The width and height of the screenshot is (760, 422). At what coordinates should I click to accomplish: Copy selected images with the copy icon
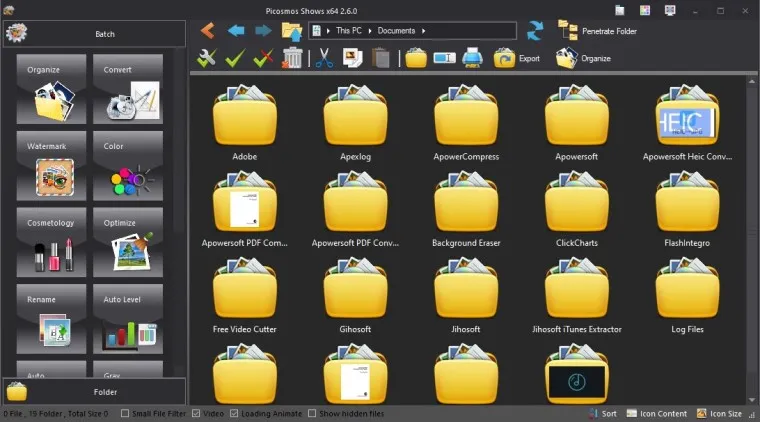352,58
